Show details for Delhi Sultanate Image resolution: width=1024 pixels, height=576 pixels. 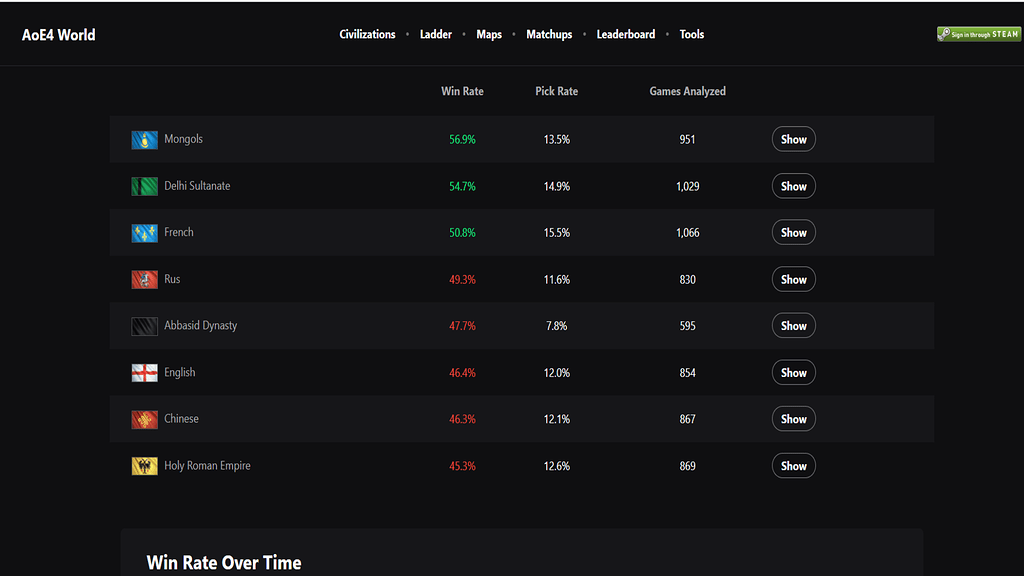793,186
